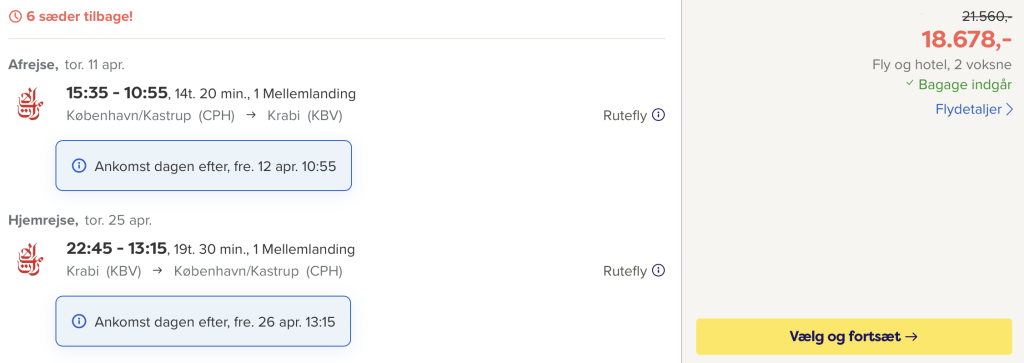Click the 18.678,- price

pyautogui.click(x=967, y=40)
